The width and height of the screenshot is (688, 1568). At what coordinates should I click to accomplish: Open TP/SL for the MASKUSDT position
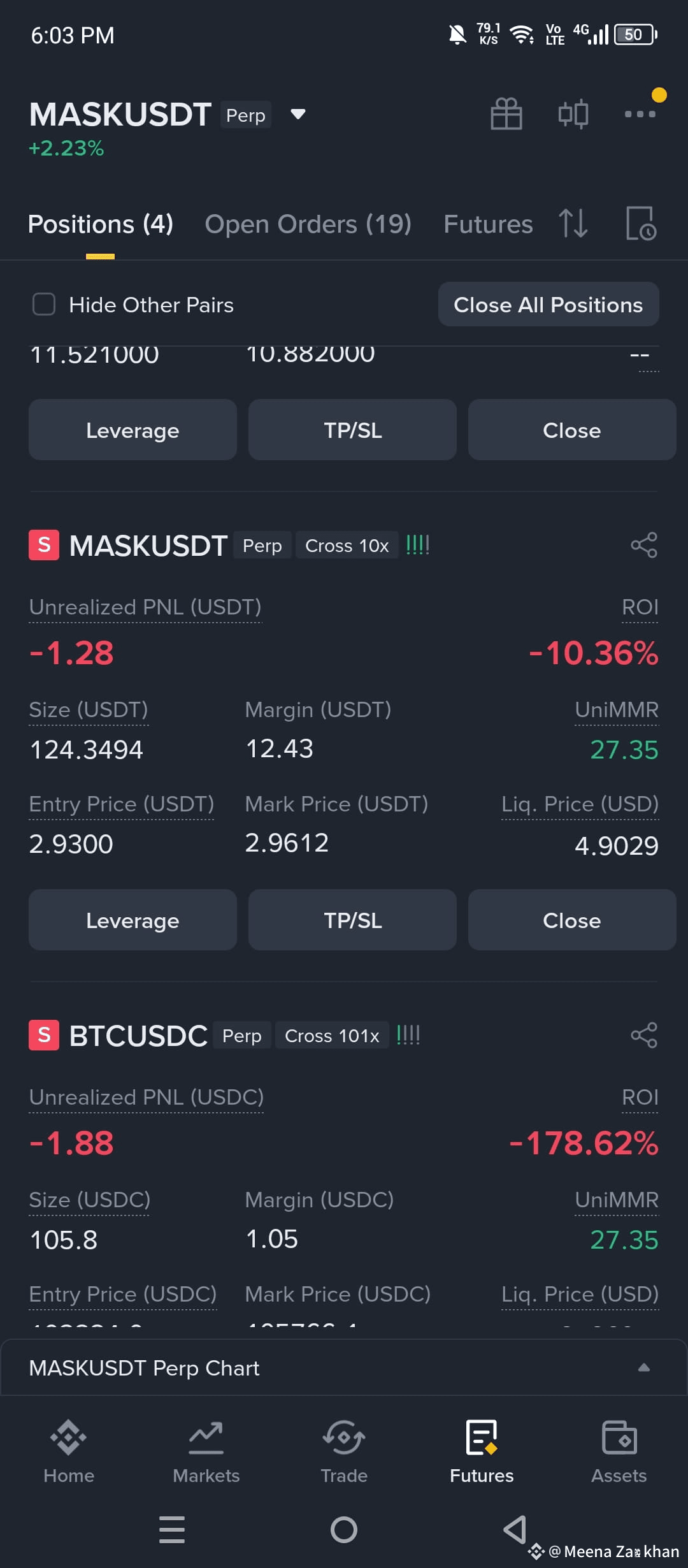tap(352, 920)
